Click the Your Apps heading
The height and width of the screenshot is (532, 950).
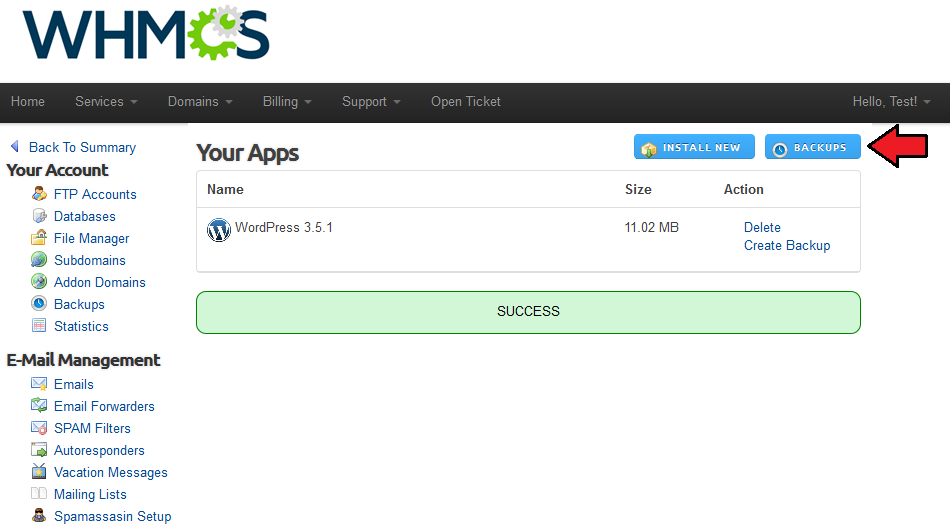(248, 154)
